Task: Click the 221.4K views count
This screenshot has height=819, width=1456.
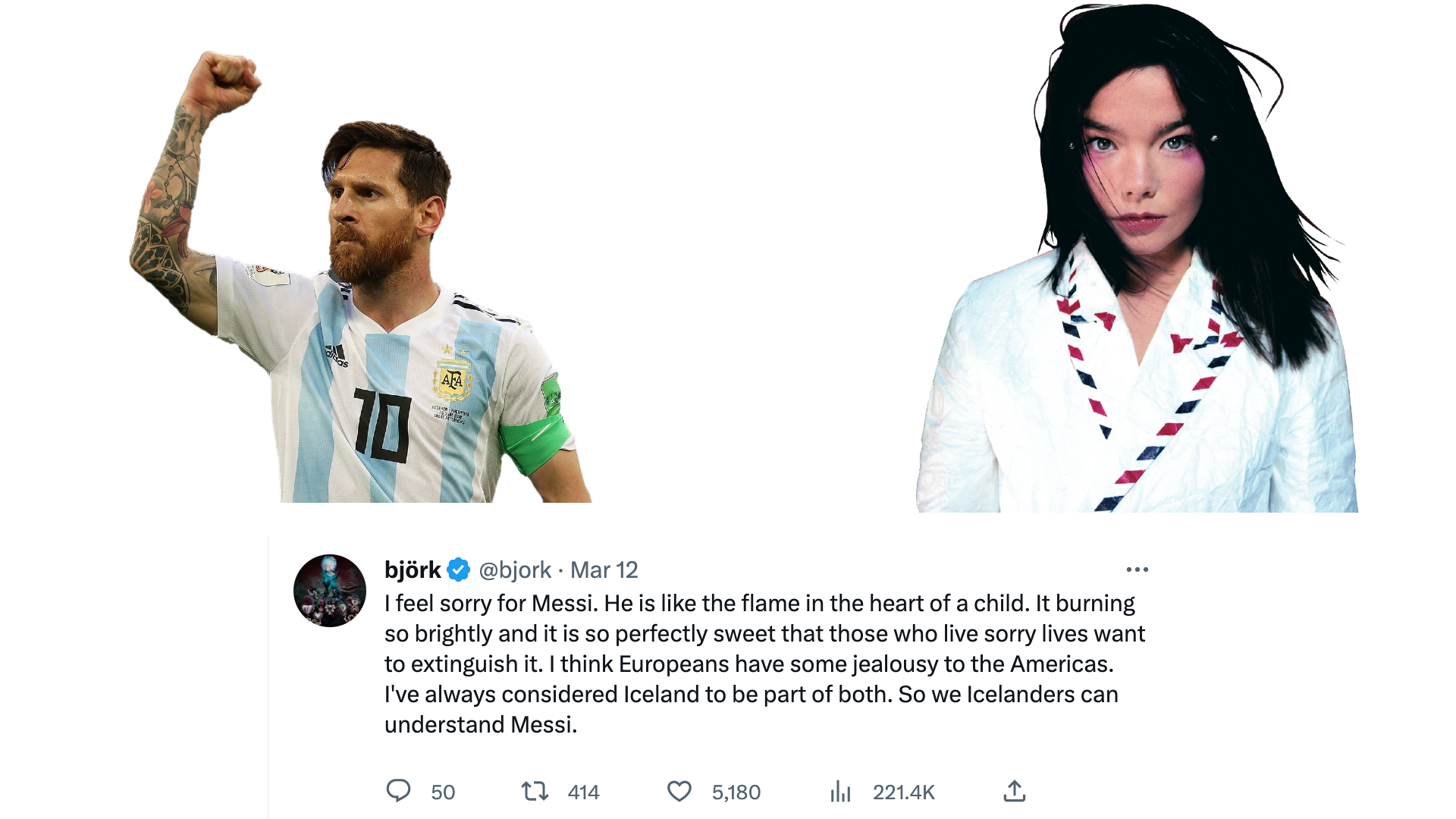Action: [904, 792]
